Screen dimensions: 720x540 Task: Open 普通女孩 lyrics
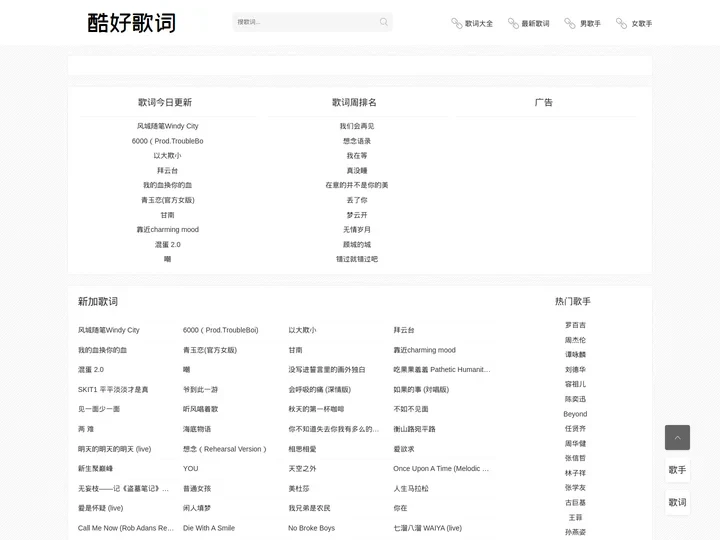(197, 489)
